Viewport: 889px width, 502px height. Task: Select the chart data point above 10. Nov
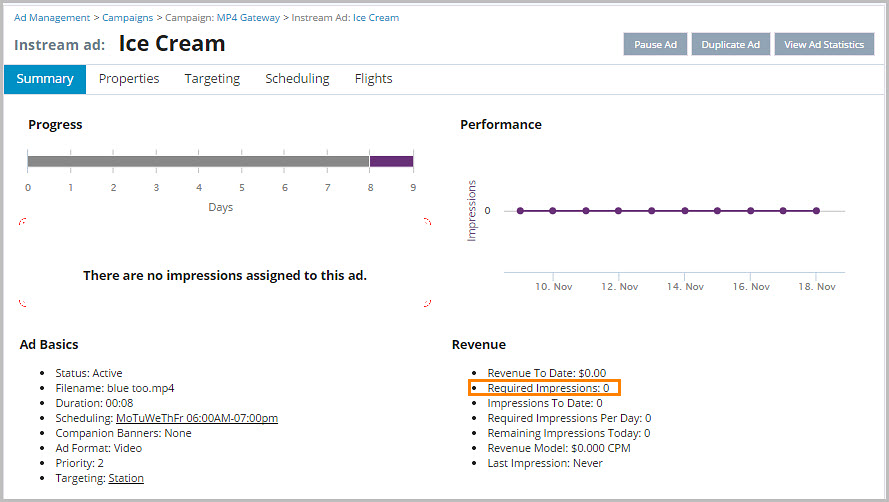pos(553,211)
